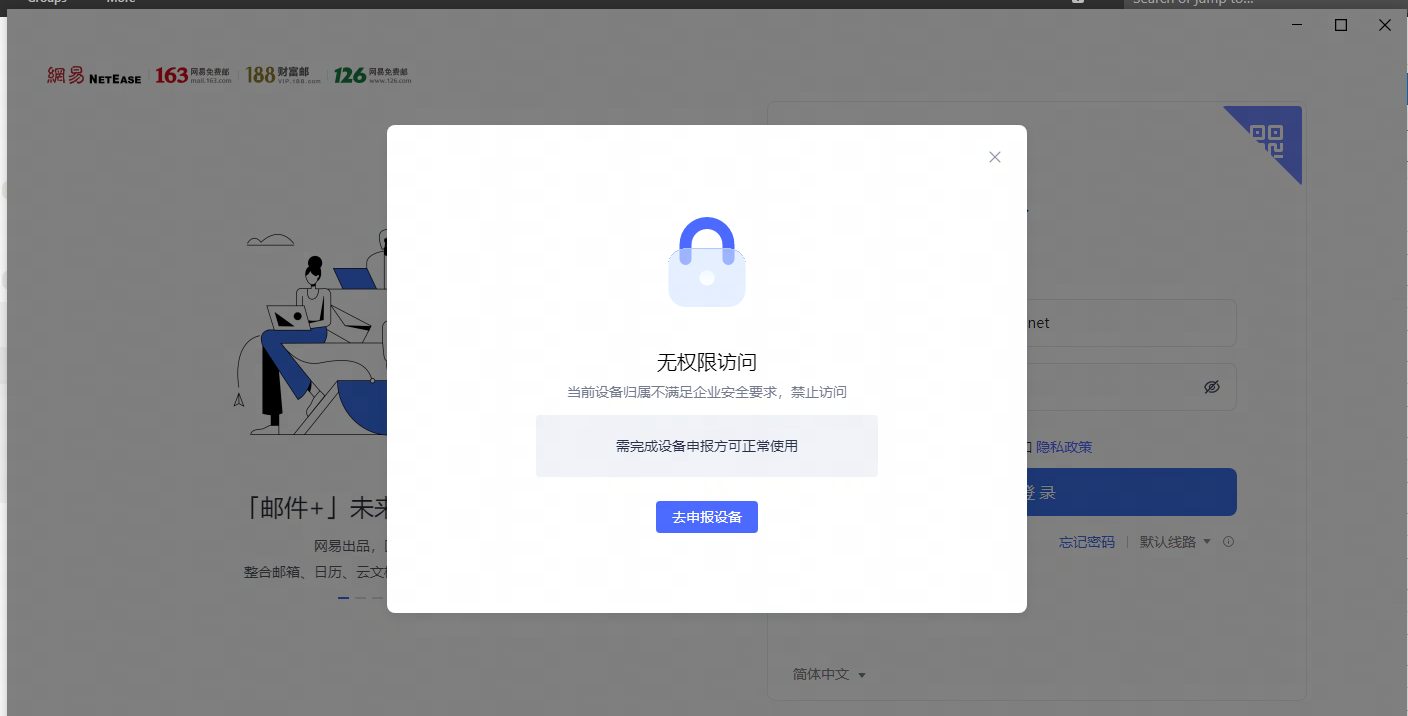This screenshot has height=716, width=1408.
Task: Switch to QR code login
Action: [x=1270, y=138]
